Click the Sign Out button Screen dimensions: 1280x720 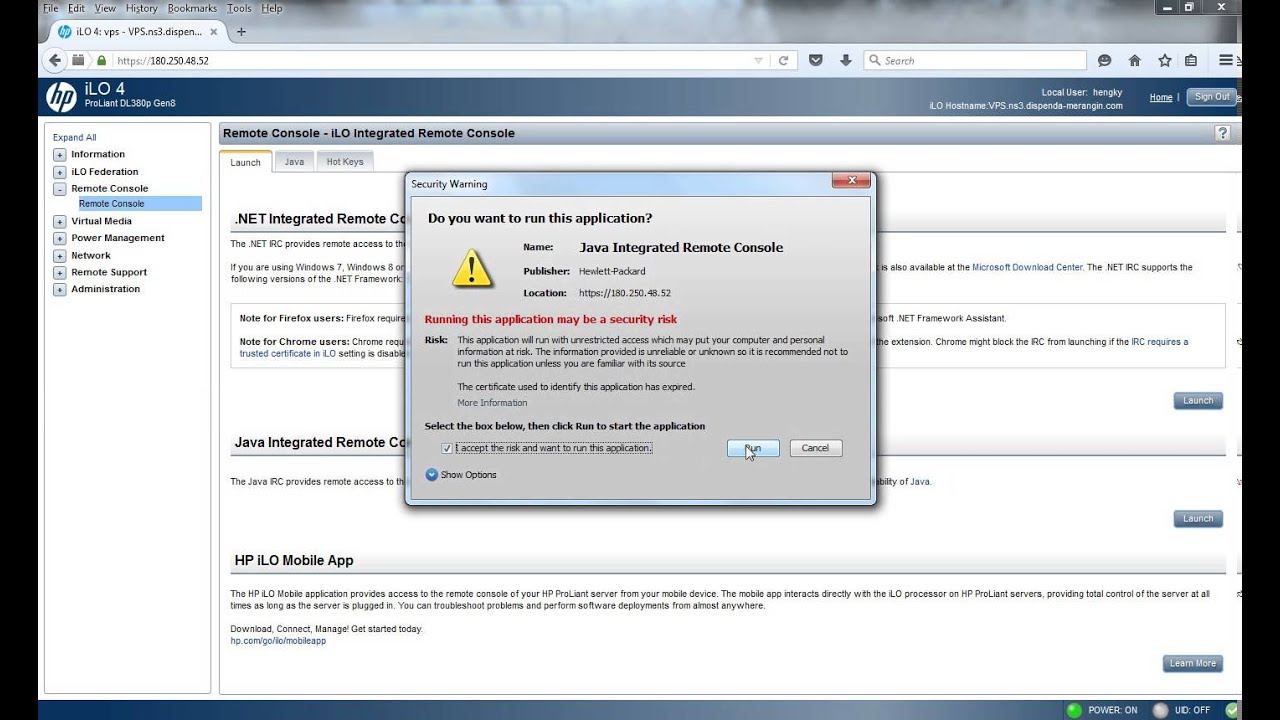point(1212,97)
